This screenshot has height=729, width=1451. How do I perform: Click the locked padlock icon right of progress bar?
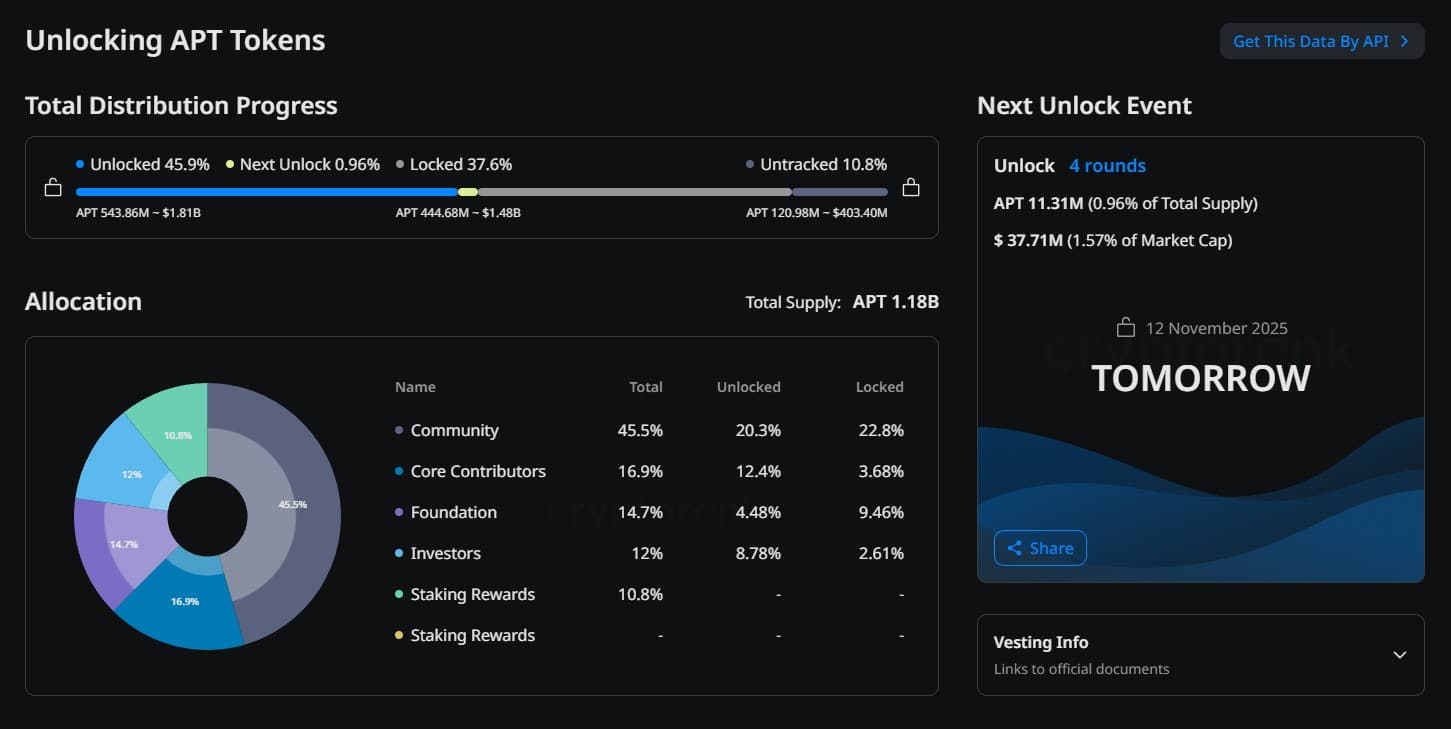point(910,188)
